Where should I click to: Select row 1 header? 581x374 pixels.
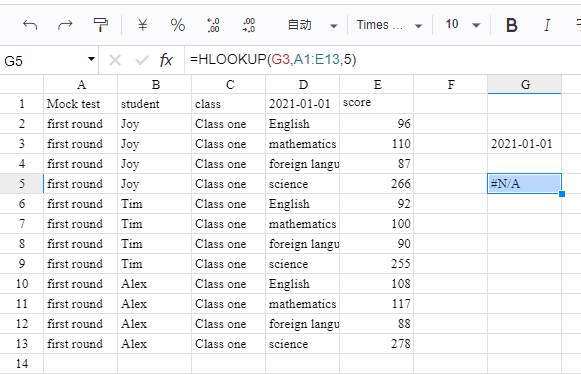click(22, 104)
